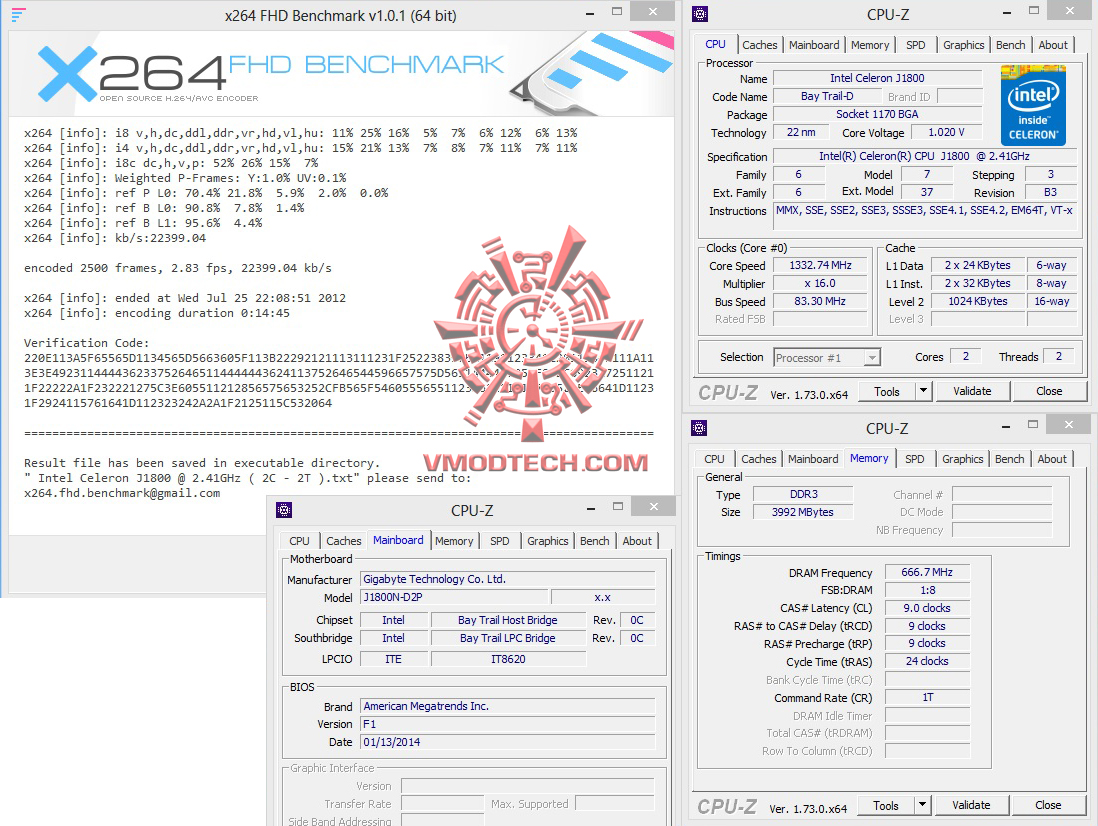Open Caches tab in Memory CPU-Z window

click(x=758, y=459)
